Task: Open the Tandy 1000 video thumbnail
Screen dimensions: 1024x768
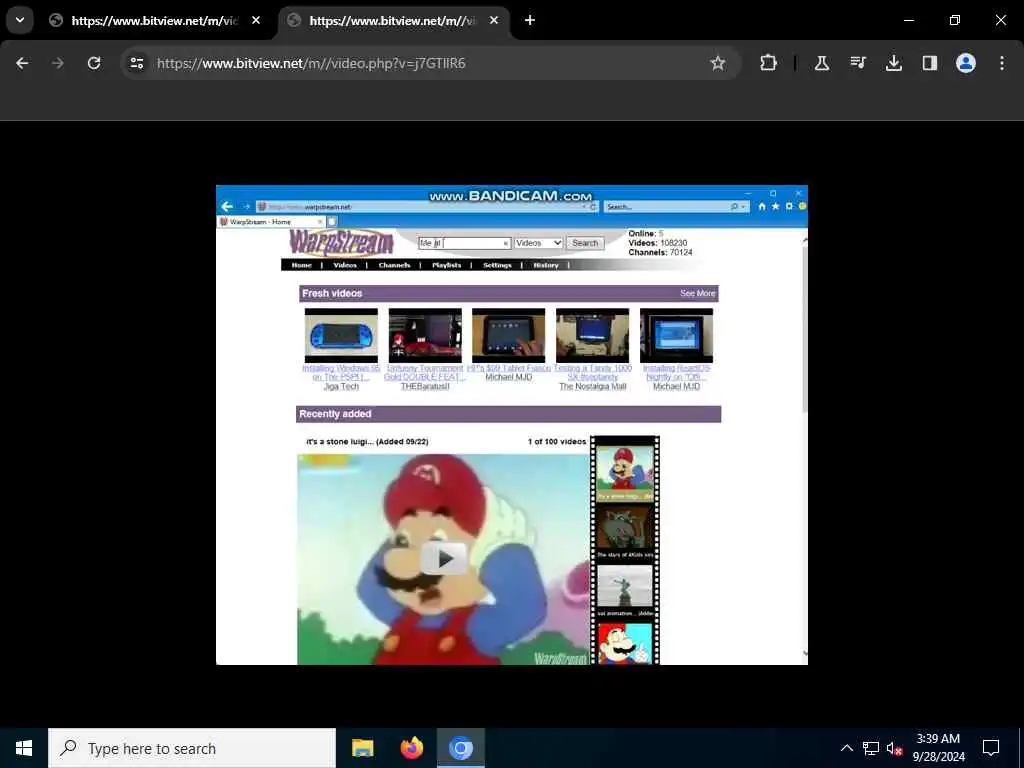Action: pos(592,335)
